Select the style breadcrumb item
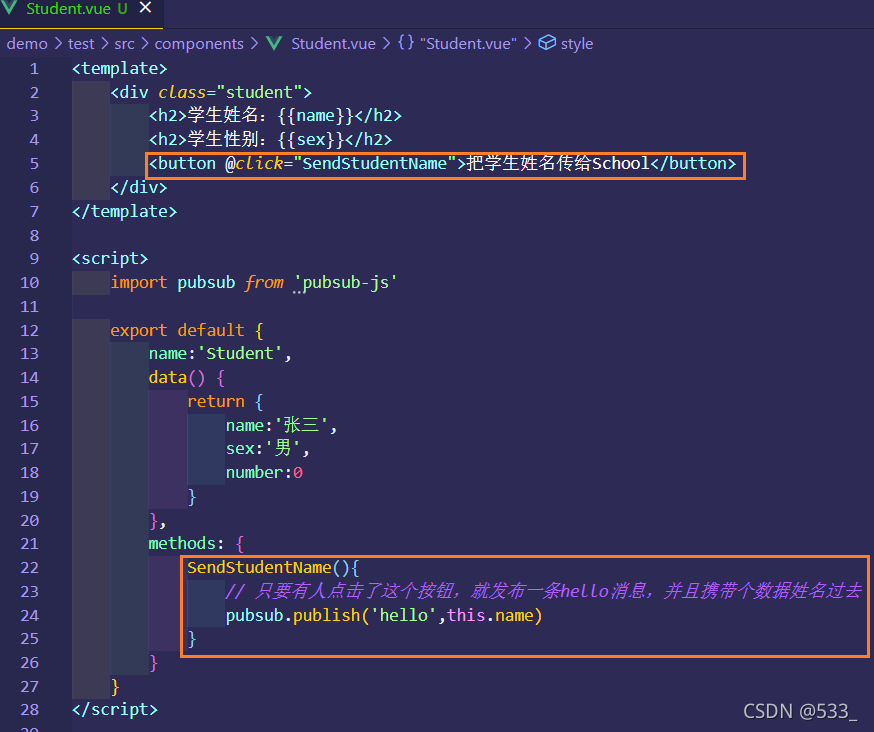 point(576,43)
